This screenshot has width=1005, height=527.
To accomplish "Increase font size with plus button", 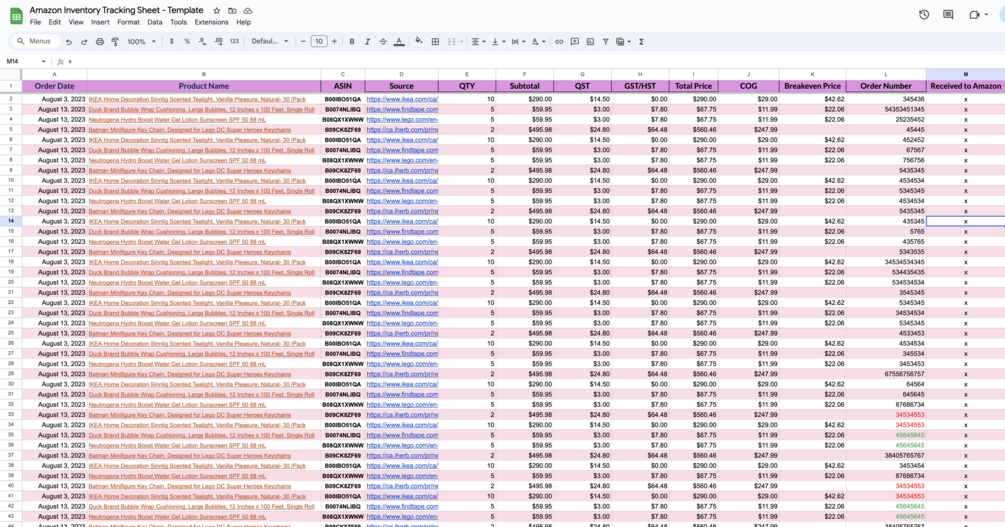I will point(334,42).
